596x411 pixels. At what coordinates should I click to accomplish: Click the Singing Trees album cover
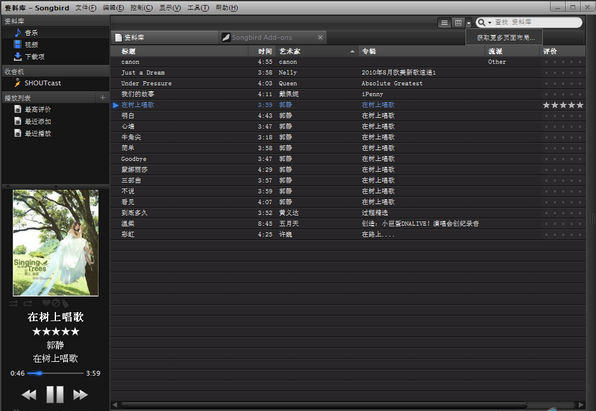(56, 243)
